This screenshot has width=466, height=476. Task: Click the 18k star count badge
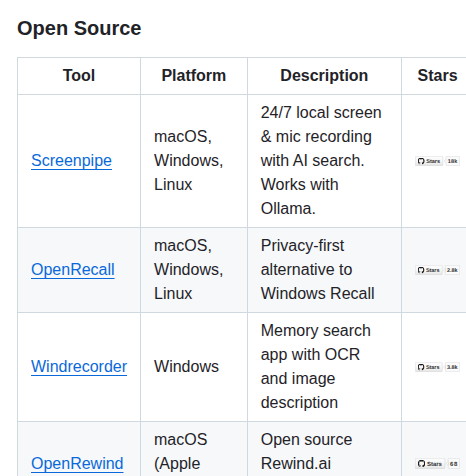[x=452, y=161]
